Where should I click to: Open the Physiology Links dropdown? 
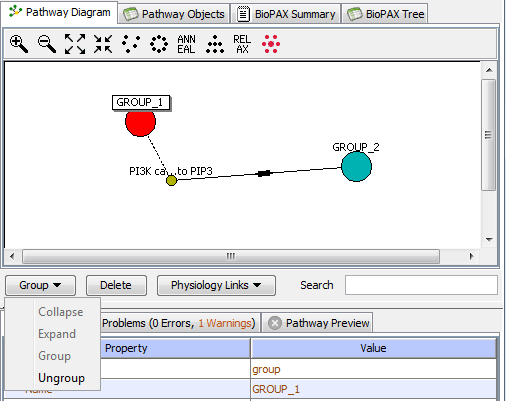point(216,285)
